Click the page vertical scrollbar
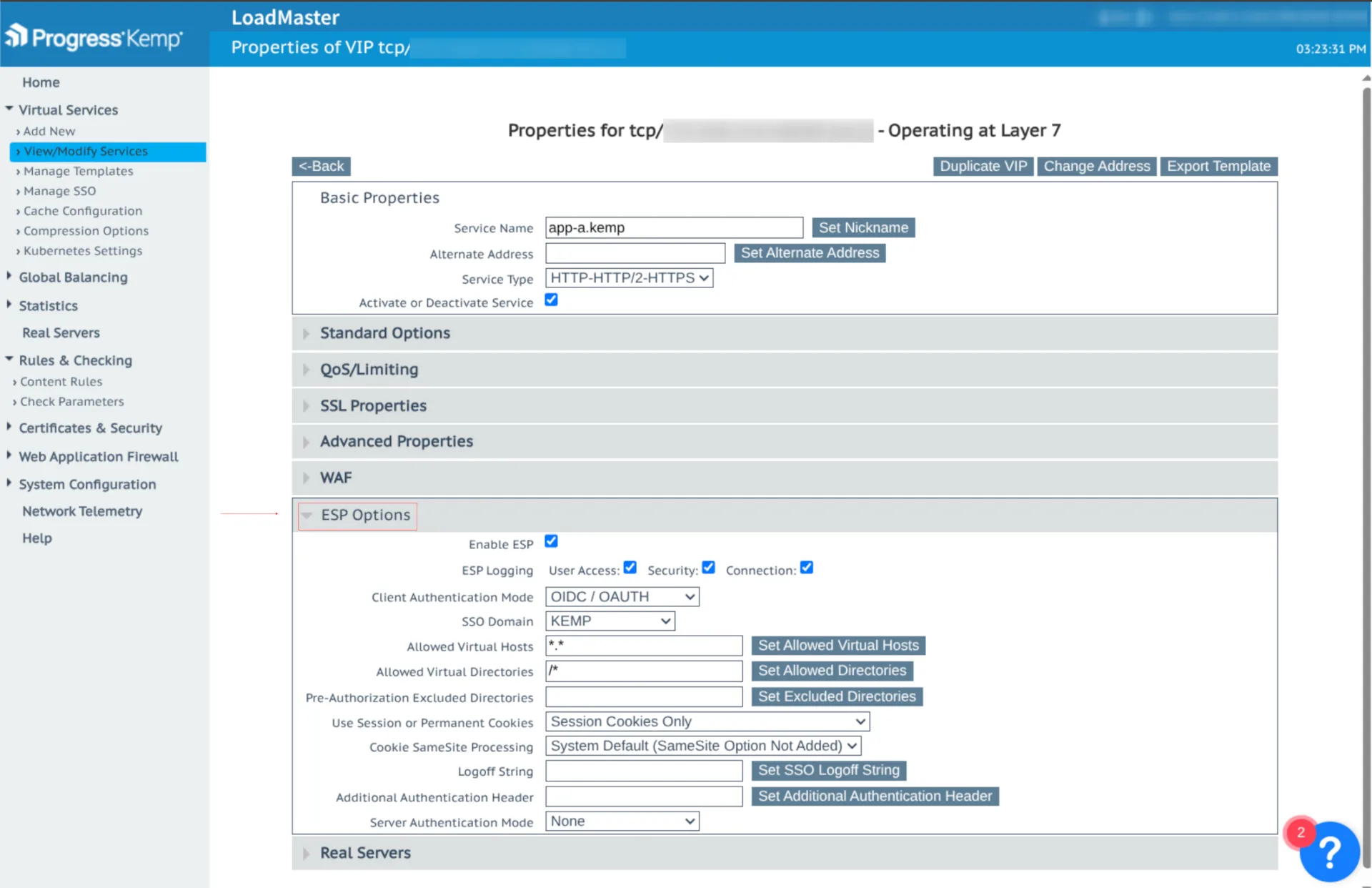 1366,429
